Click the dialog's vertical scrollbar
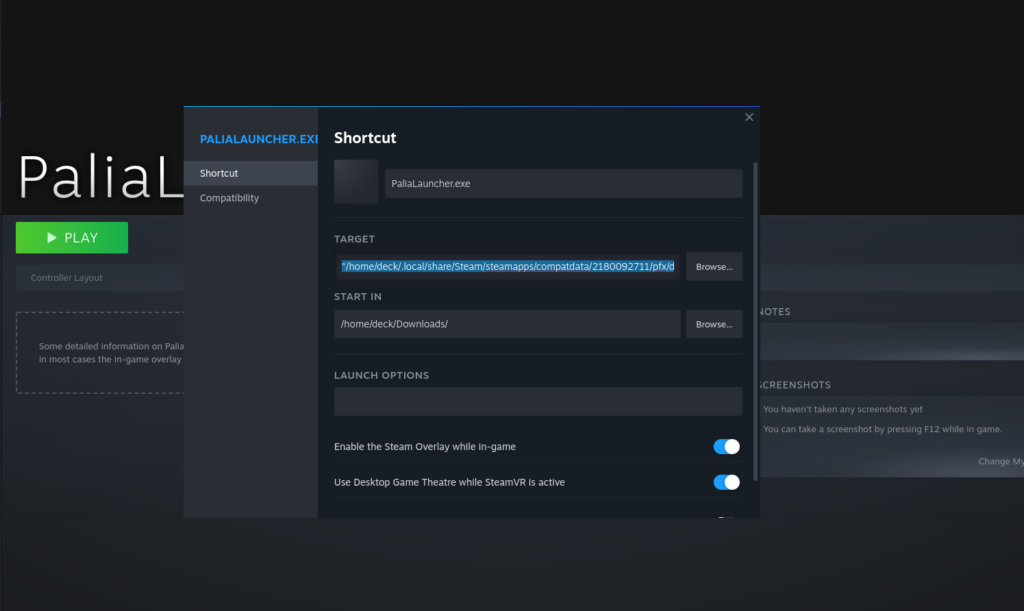 pyautogui.click(x=756, y=322)
